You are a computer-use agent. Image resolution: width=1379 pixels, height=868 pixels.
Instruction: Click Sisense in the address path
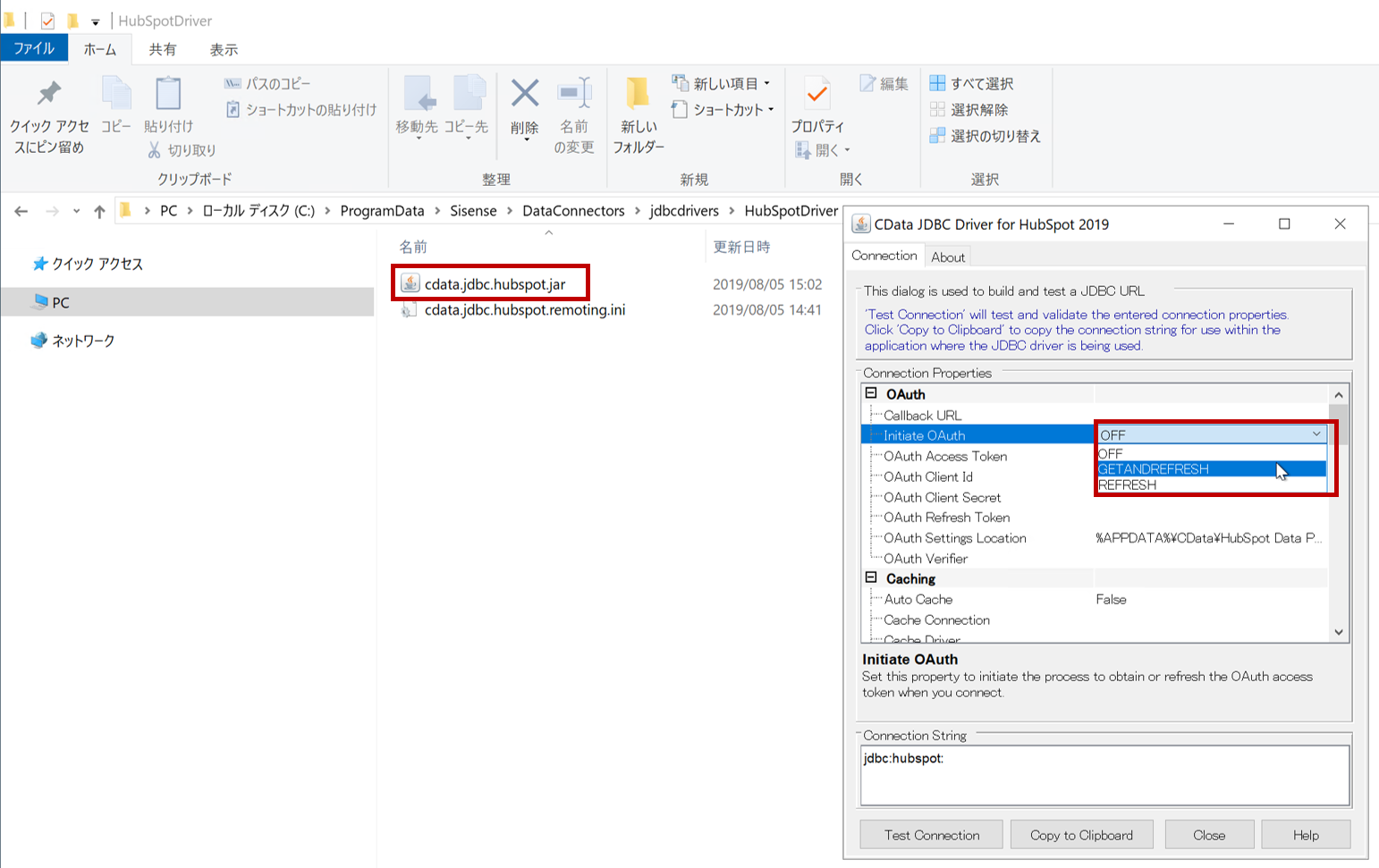click(x=473, y=211)
